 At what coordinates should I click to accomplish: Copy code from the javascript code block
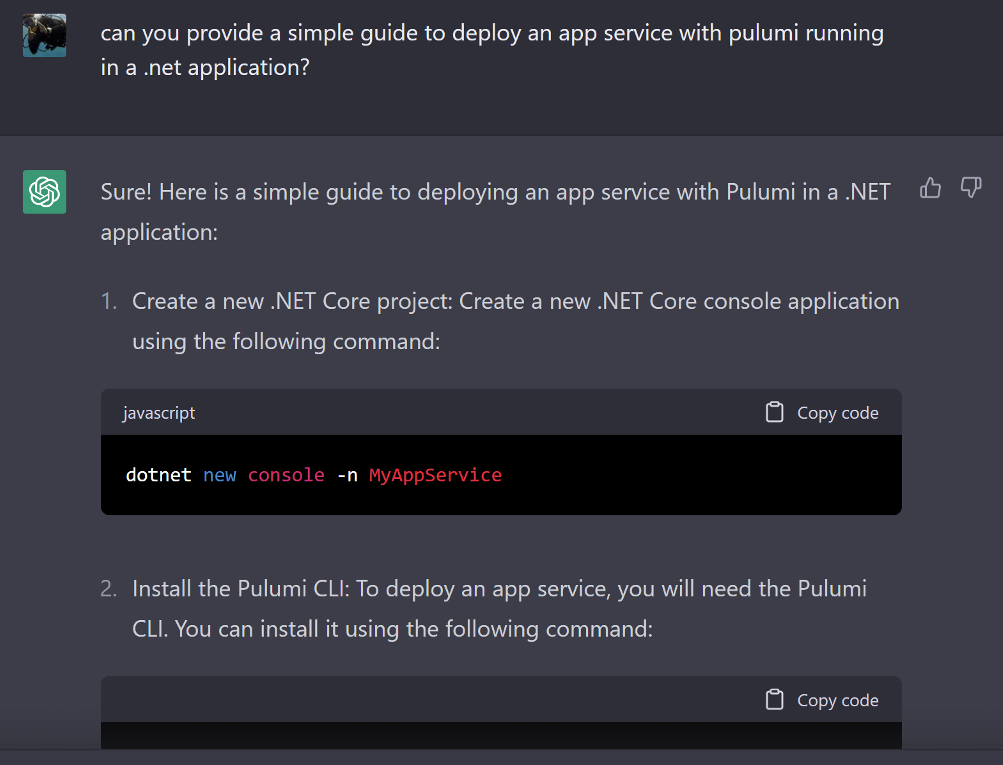click(822, 413)
